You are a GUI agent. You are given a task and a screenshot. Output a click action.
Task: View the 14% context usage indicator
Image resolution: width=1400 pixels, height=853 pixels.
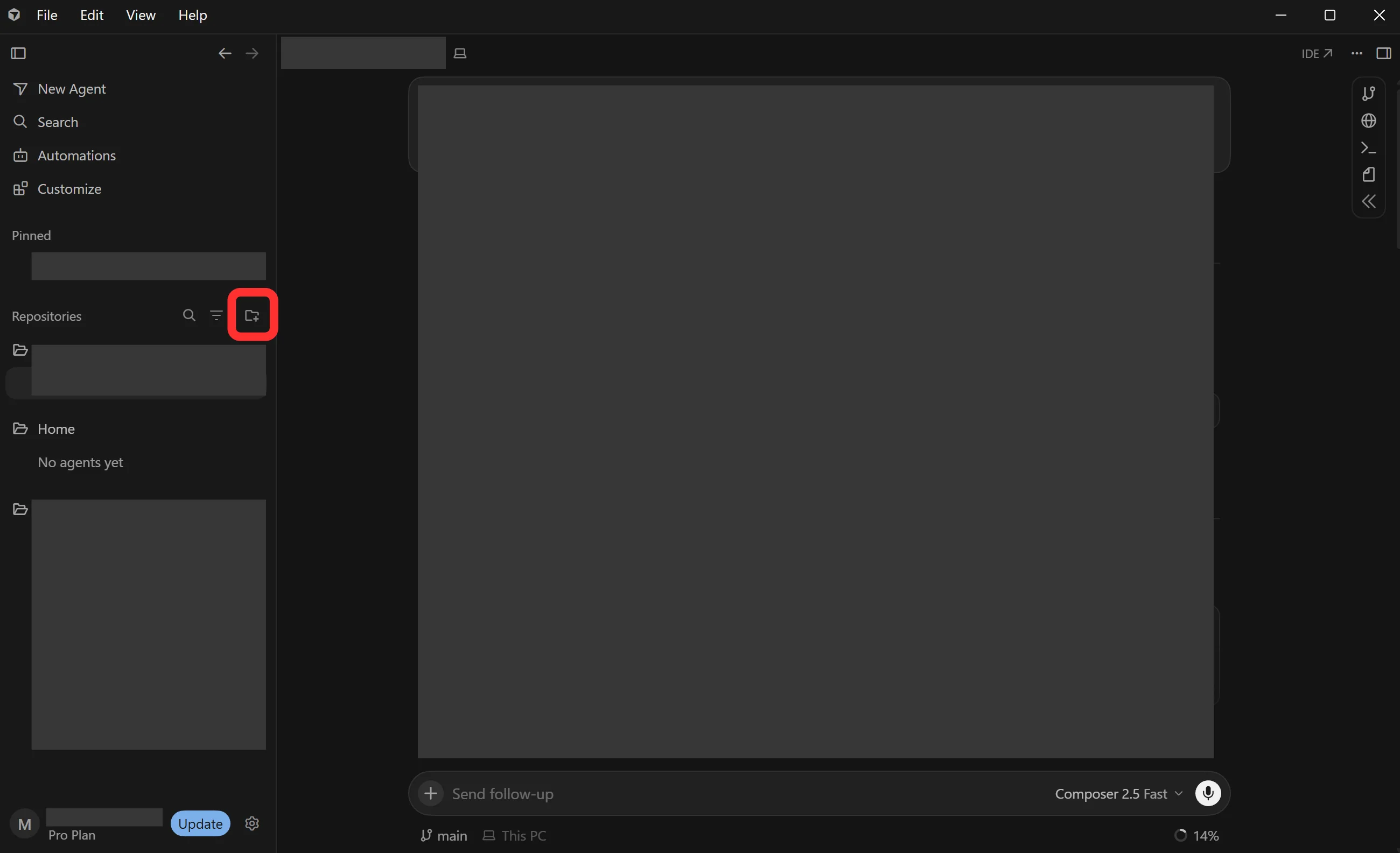pyautogui.click(x=1196, y=835)
